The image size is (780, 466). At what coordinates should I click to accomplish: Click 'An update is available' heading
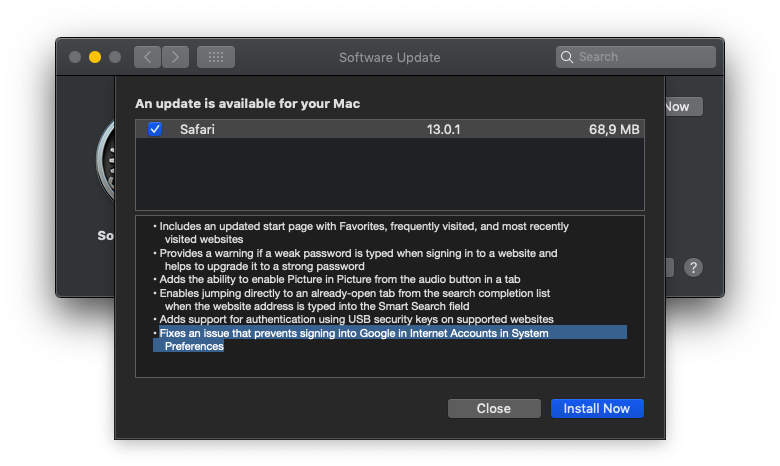click(247, 103)
